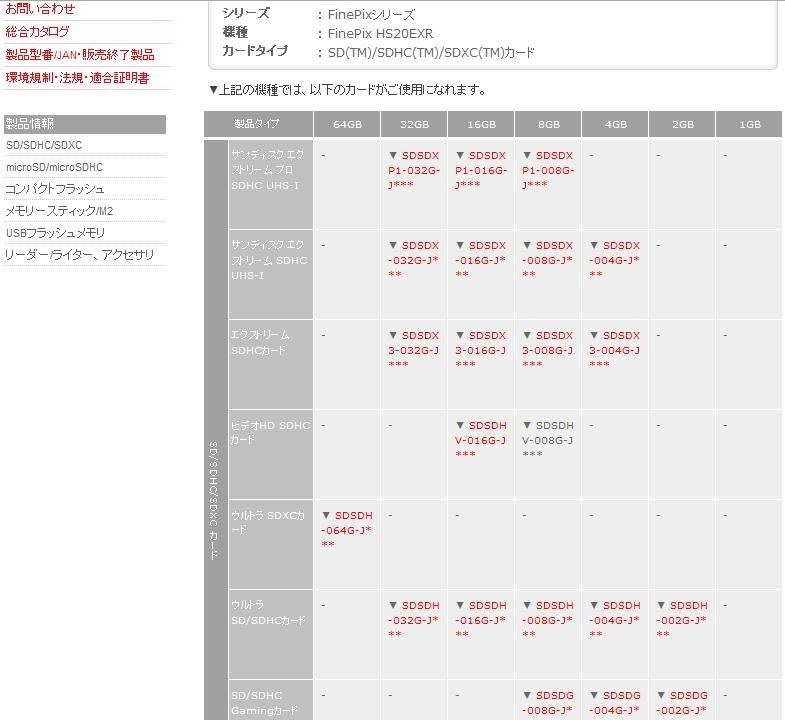Click the FinePixシリーズ series text
Screen dimensions: 785x720
371,15
